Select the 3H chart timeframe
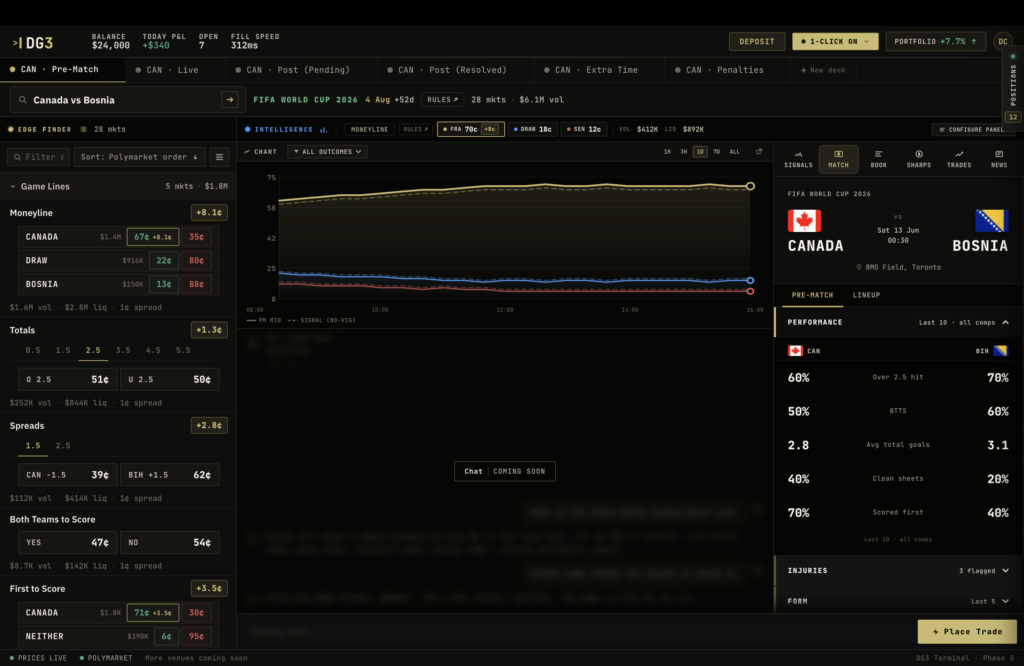Screen dimensions: 1024x666 pos(683,151)
